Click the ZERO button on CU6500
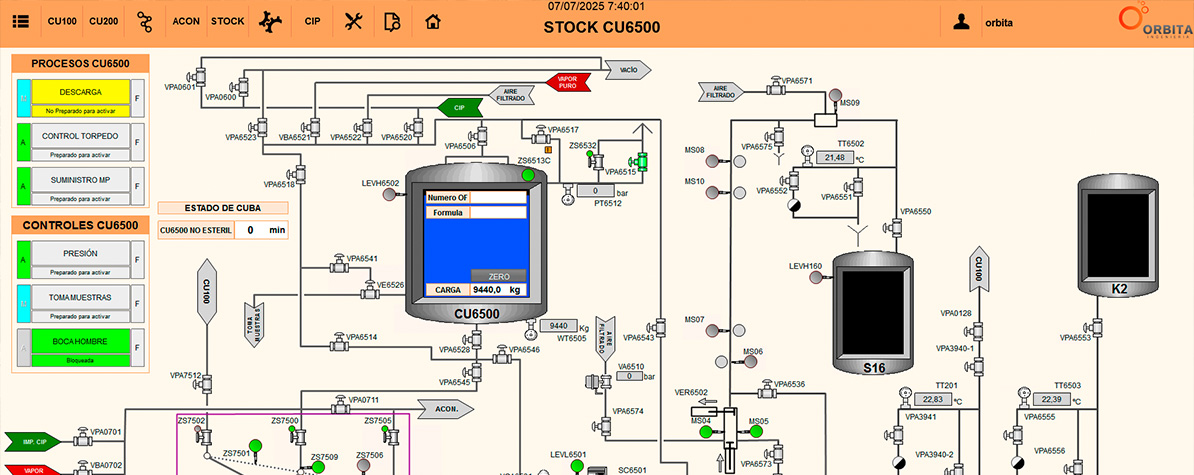Image resolution: width=1194 pixels, height=475 pixels. click(x=498, y=276)
